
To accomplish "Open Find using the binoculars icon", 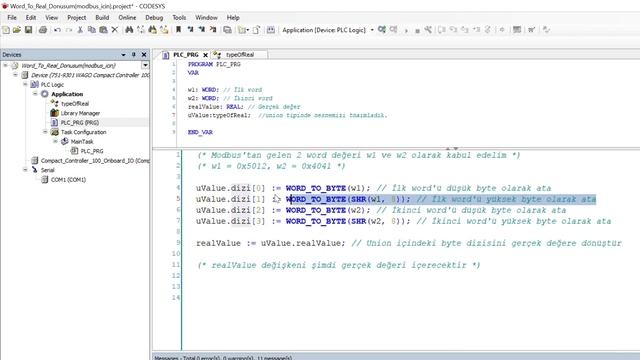I will click(129, 30).
